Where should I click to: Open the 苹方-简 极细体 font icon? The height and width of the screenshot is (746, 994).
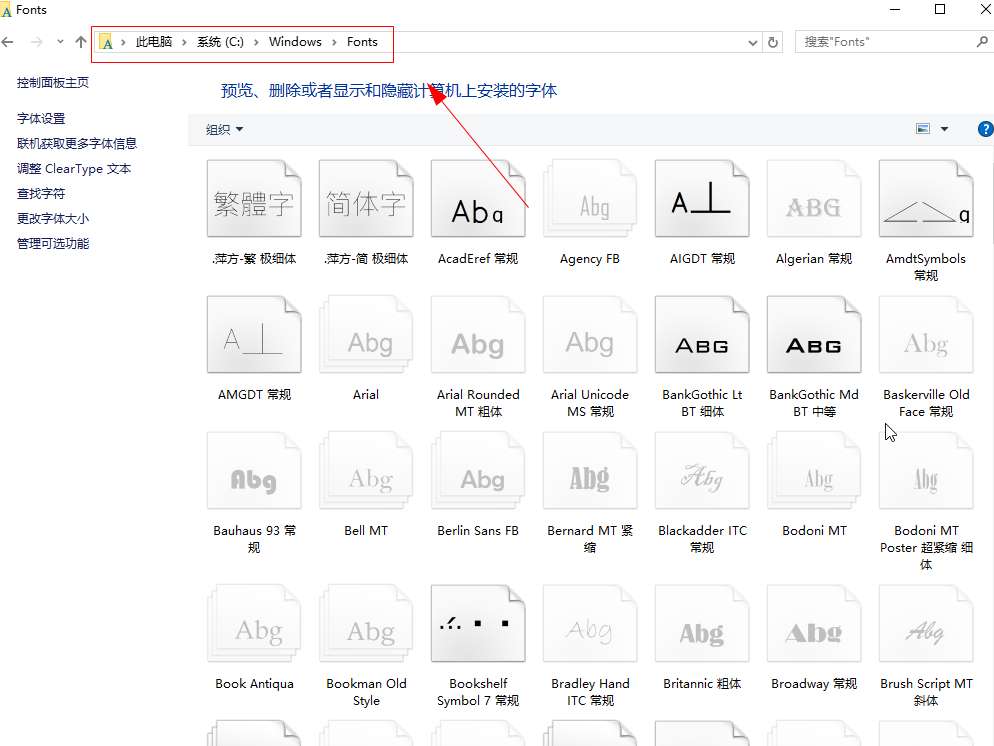pos(366,199)
